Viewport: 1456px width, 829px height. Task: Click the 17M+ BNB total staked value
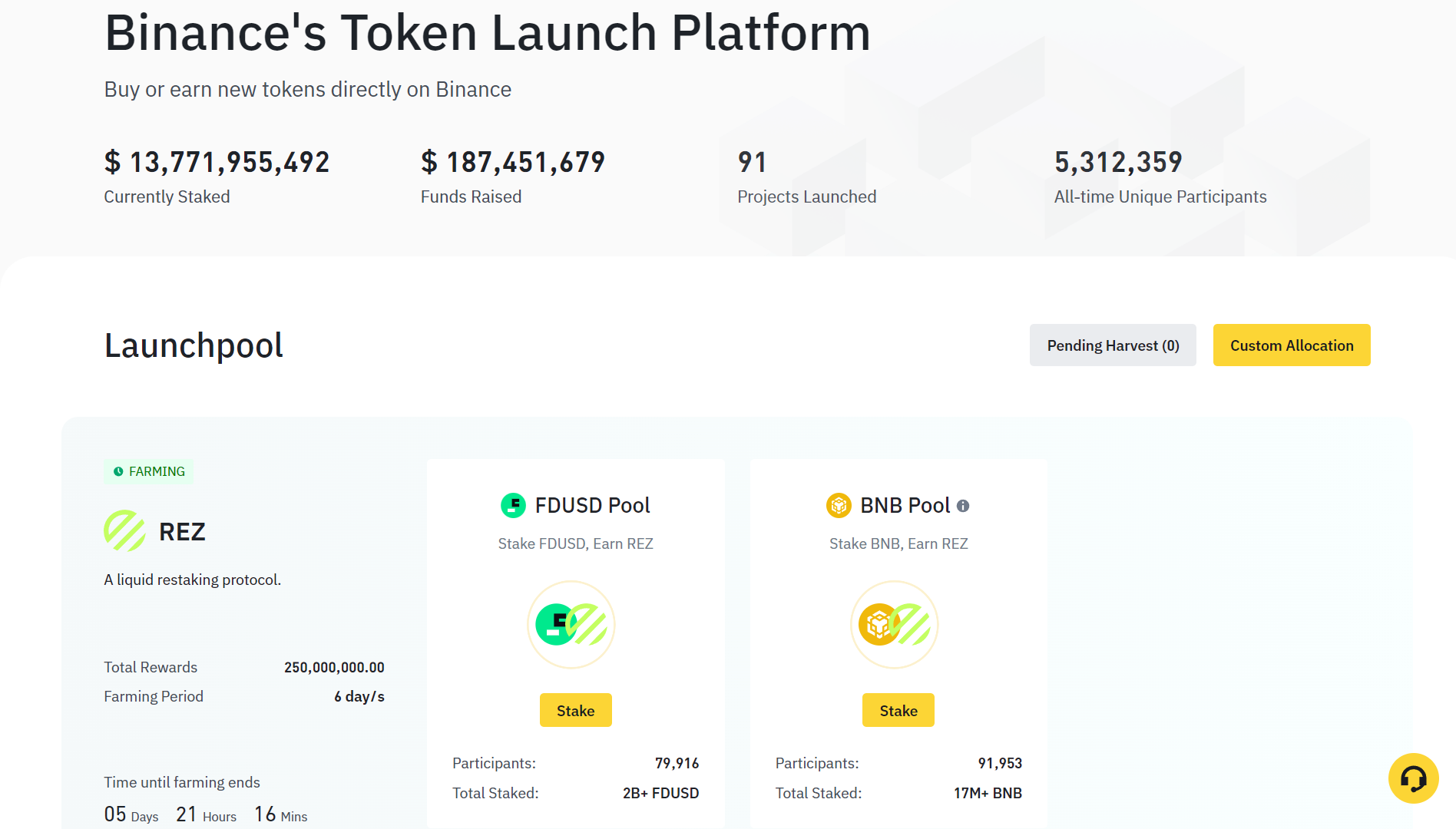(x=988, y=793)
